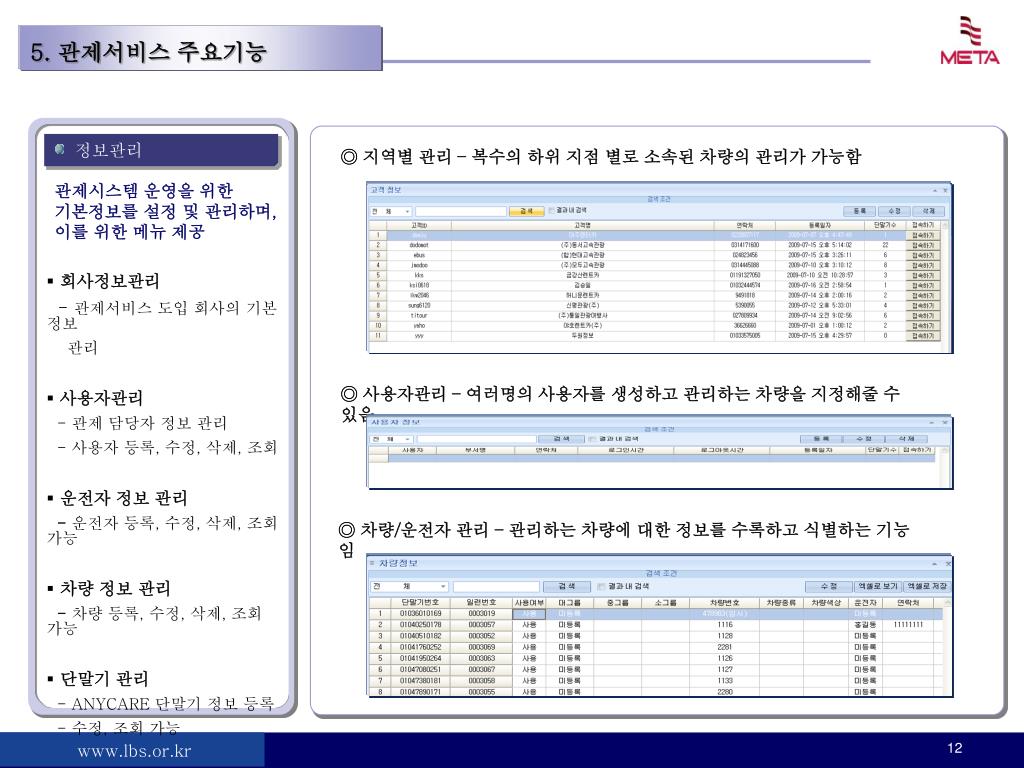Click 접속하기 for the dodomot row
Image resolution: width=1024 pixels, height=768 pixels.
923,246
